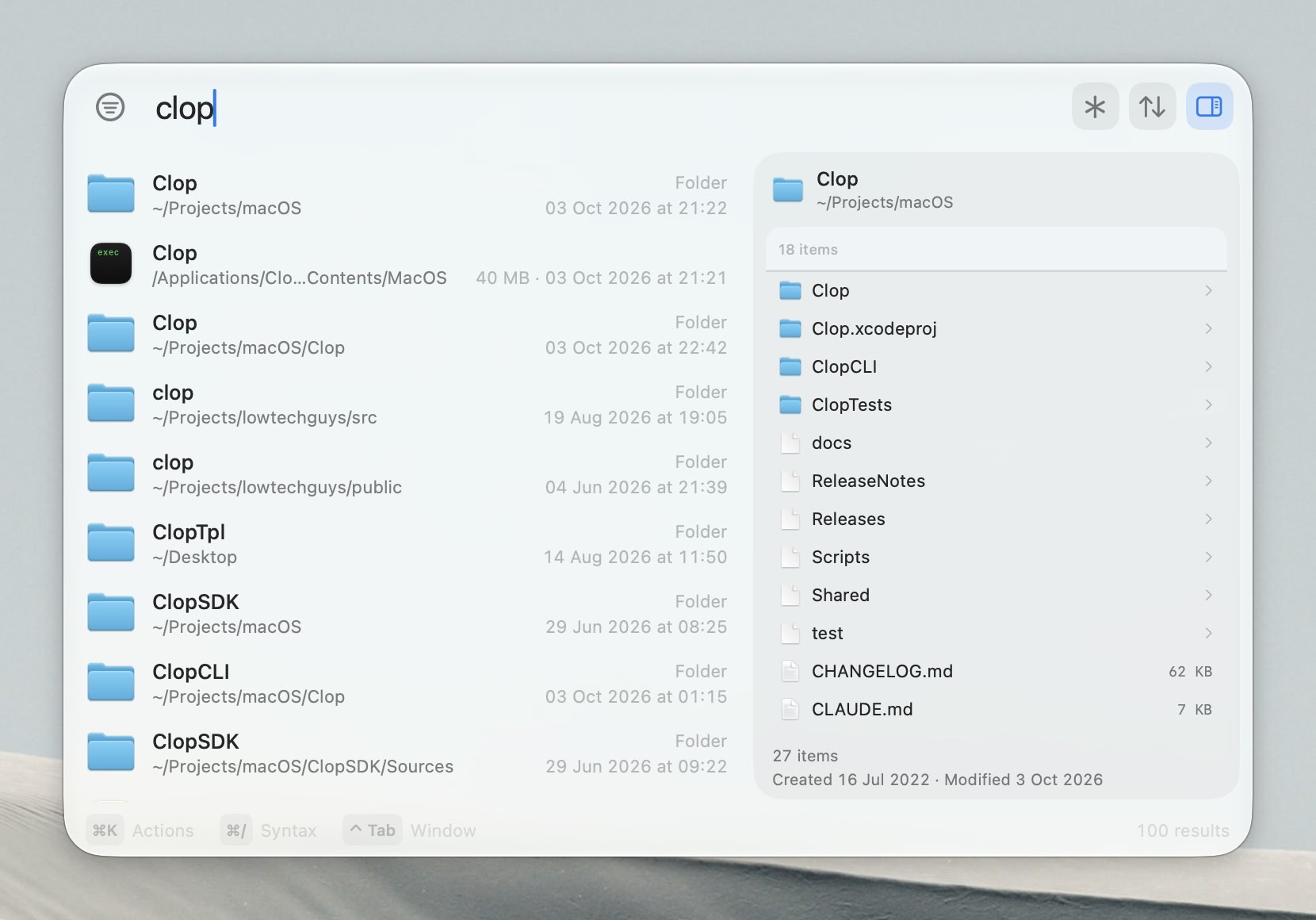Click the 40 MB size of Clop app
The image size is (1316, 920).
pyautogui.click(x=503, y=278)
